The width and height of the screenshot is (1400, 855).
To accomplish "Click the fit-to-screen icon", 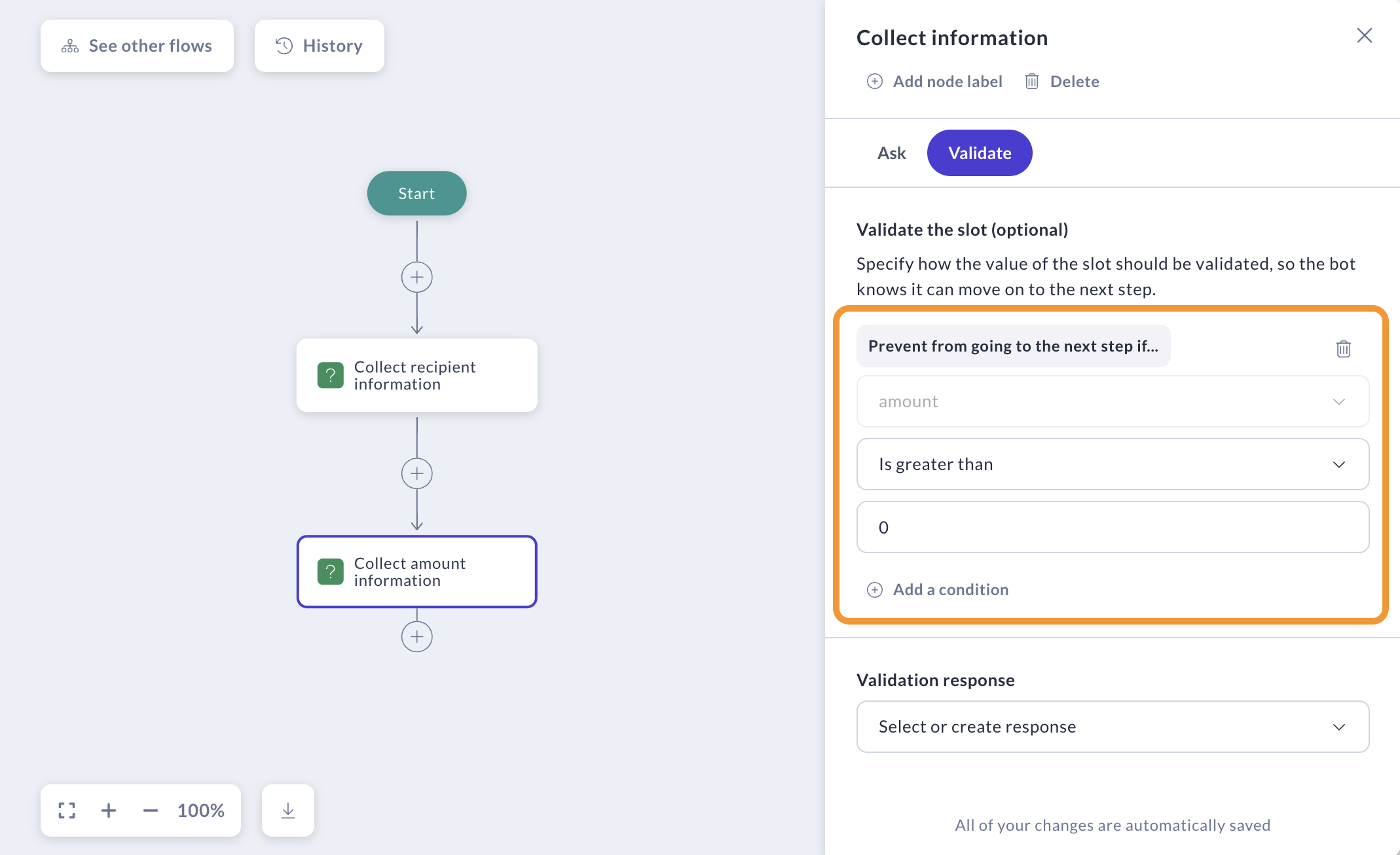I will tap(67, 810).
